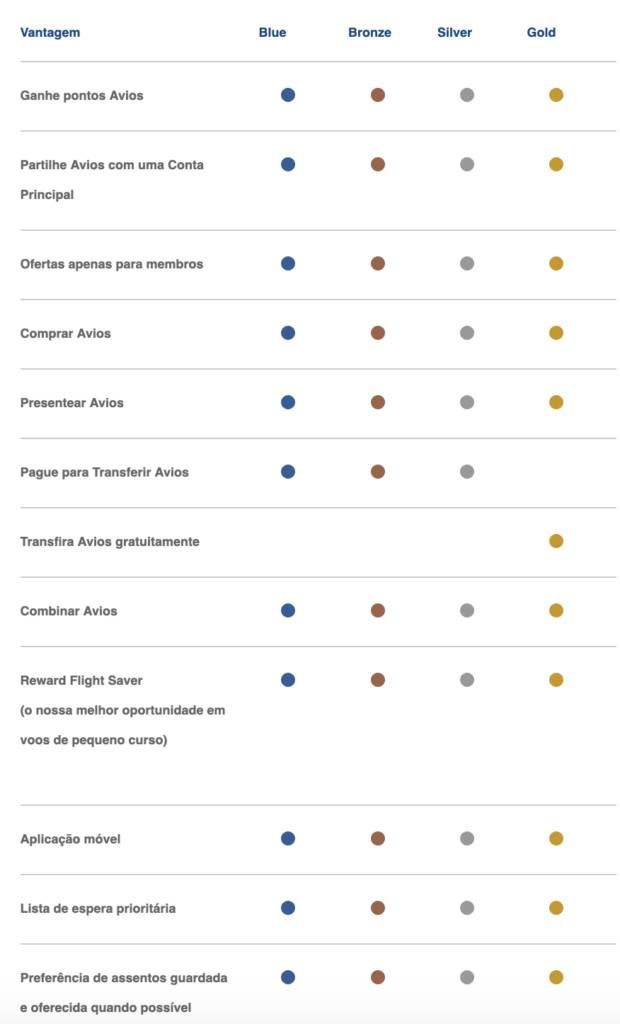Click the Transfira Avios gratuitamente row label
The width and height of the screenshot is (620, 1024).
110,542
